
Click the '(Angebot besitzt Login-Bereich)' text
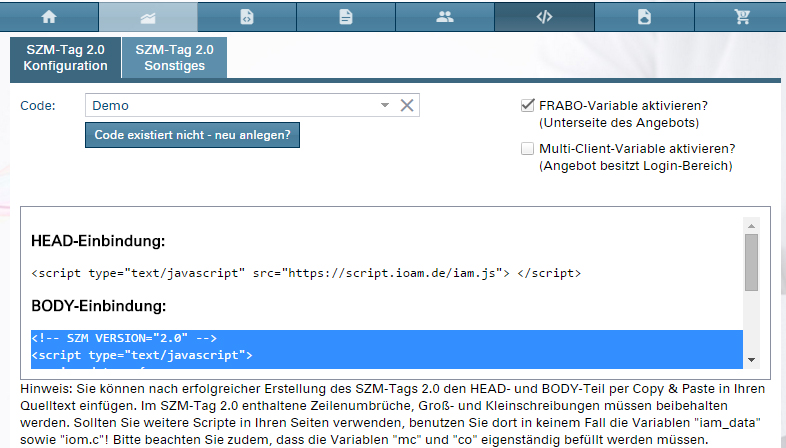636,166
